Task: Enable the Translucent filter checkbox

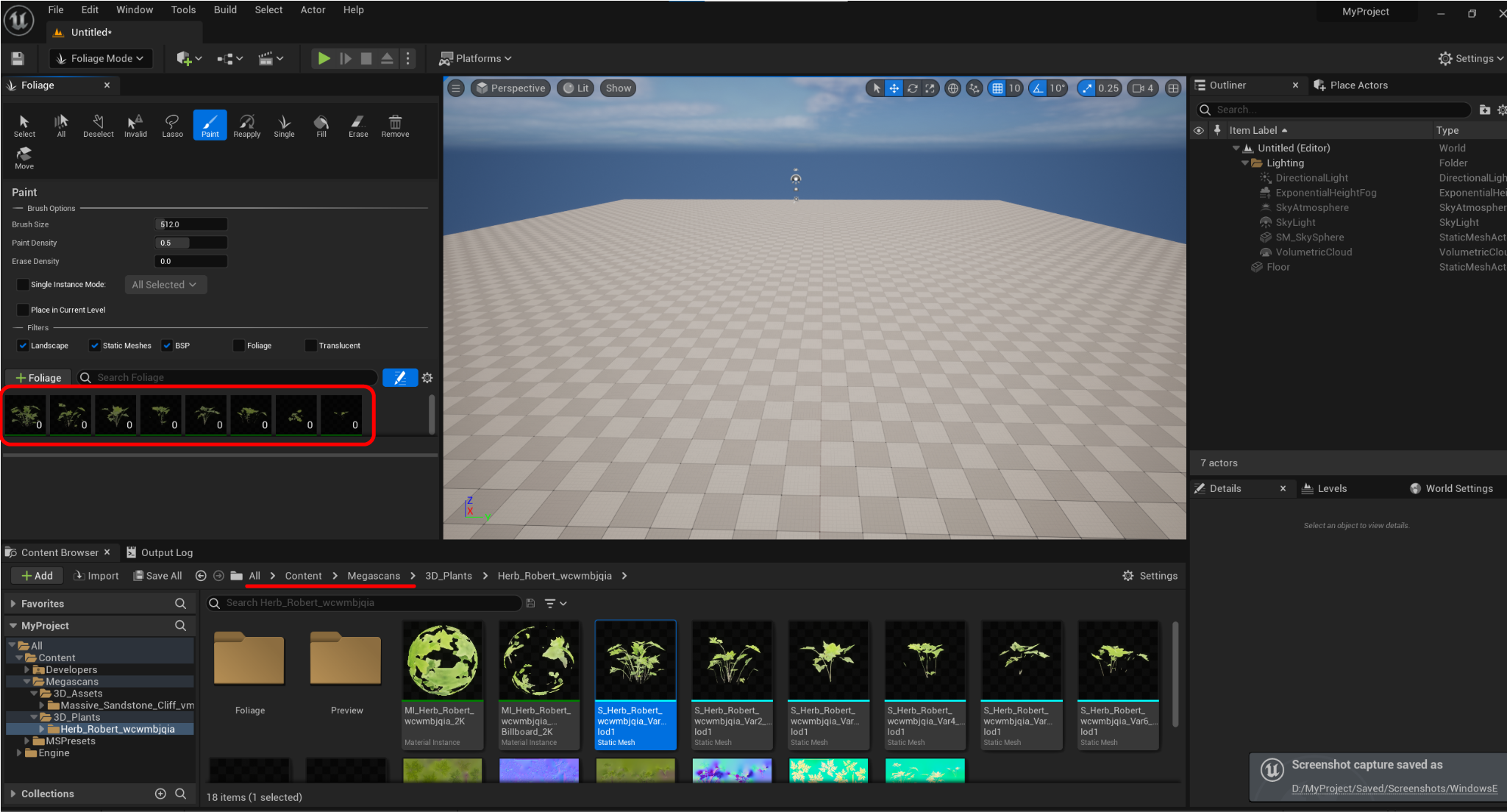Action: (310, 345)
